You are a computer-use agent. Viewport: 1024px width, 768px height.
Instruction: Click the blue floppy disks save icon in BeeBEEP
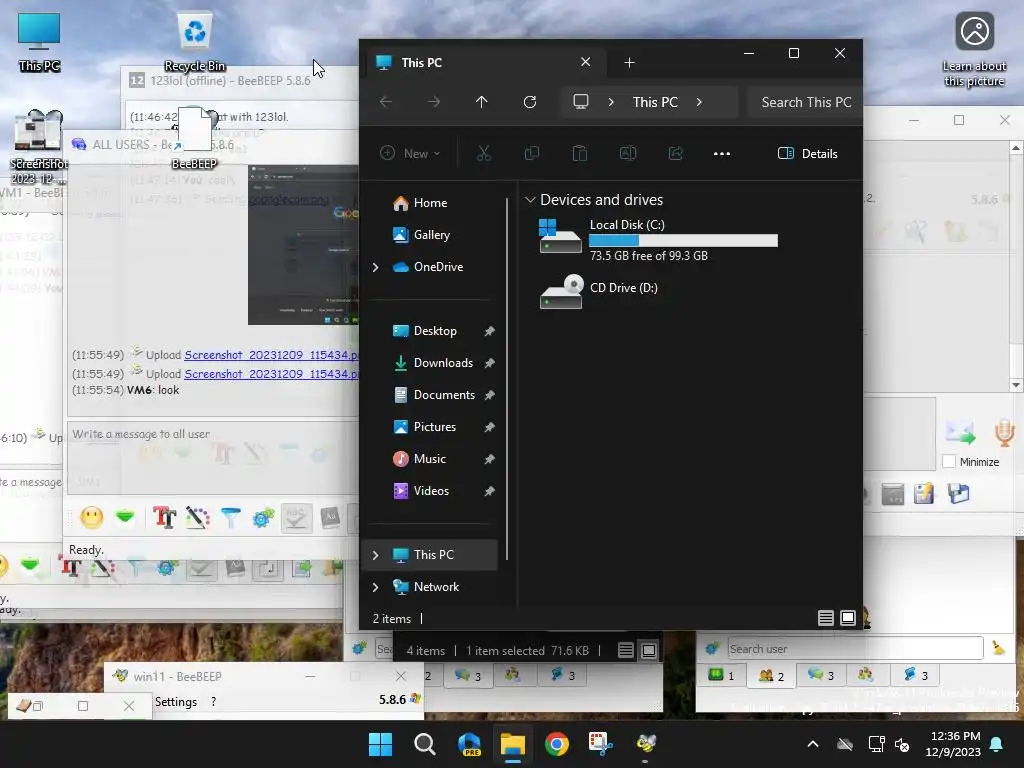point(958,494)
